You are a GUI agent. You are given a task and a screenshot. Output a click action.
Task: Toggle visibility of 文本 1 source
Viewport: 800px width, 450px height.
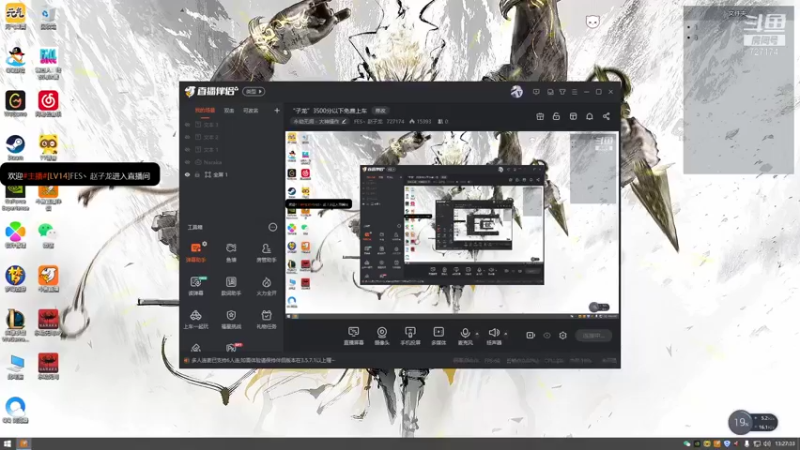click(x=187, y=149)
